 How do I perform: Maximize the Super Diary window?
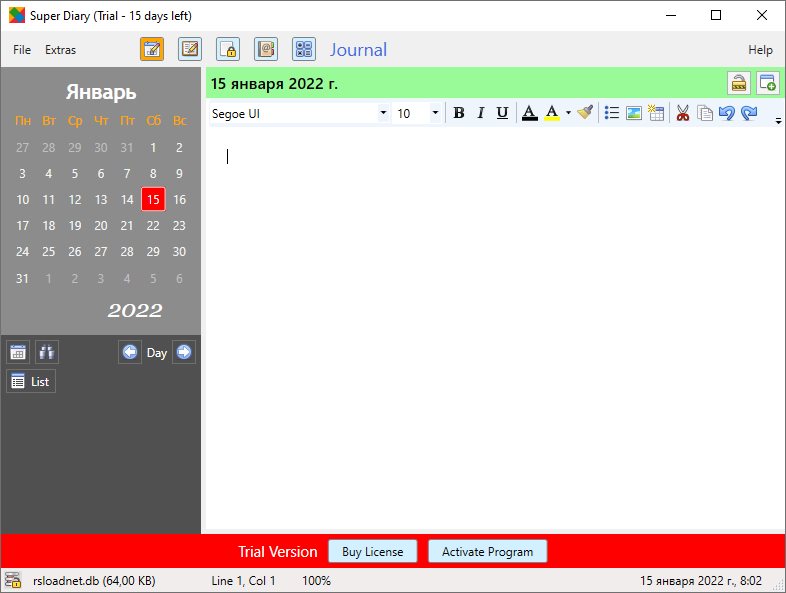tap(716, 16)
